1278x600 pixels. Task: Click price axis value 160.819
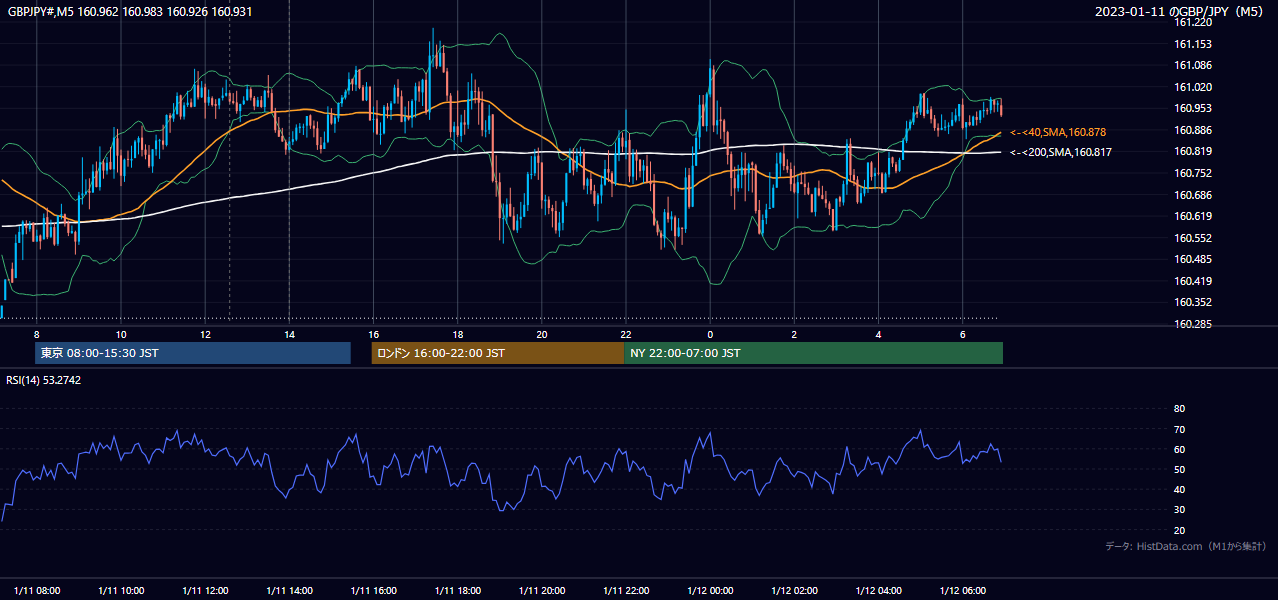[x=1192, y=151]
